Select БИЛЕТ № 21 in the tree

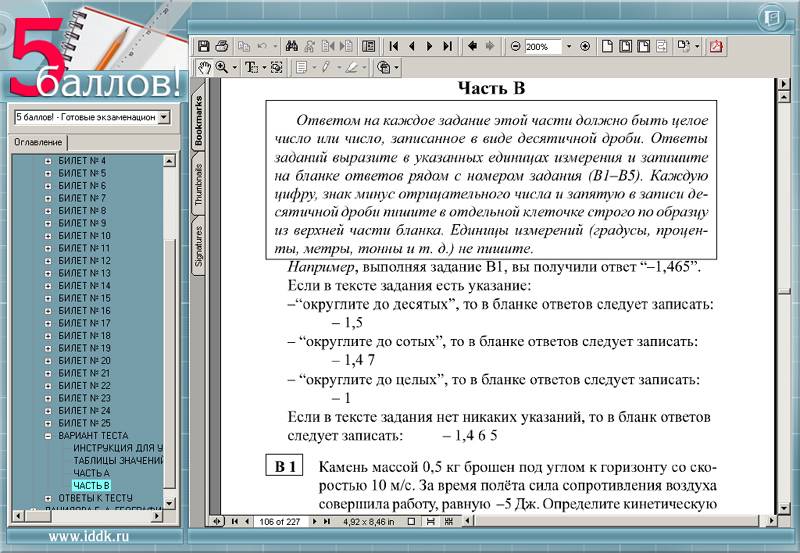(x=84, y=373)
